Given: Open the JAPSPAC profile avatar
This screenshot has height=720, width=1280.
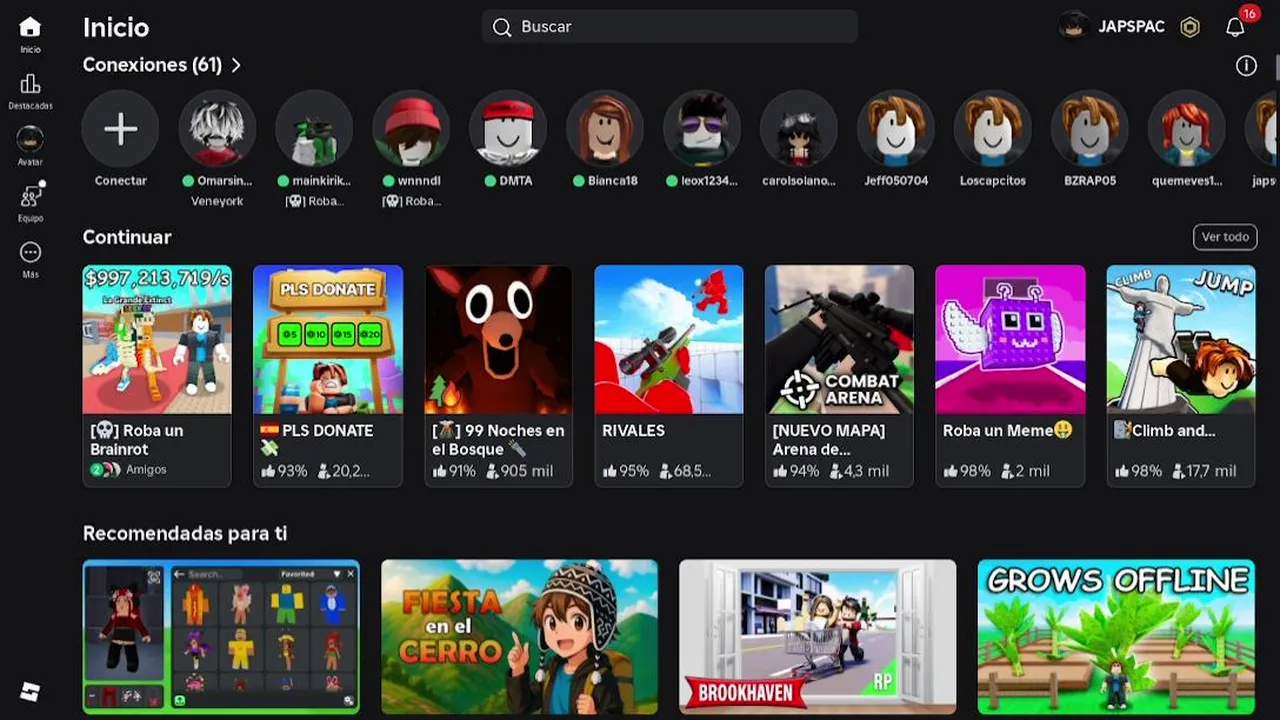Looking at the screenshot, I should 1074,27.
